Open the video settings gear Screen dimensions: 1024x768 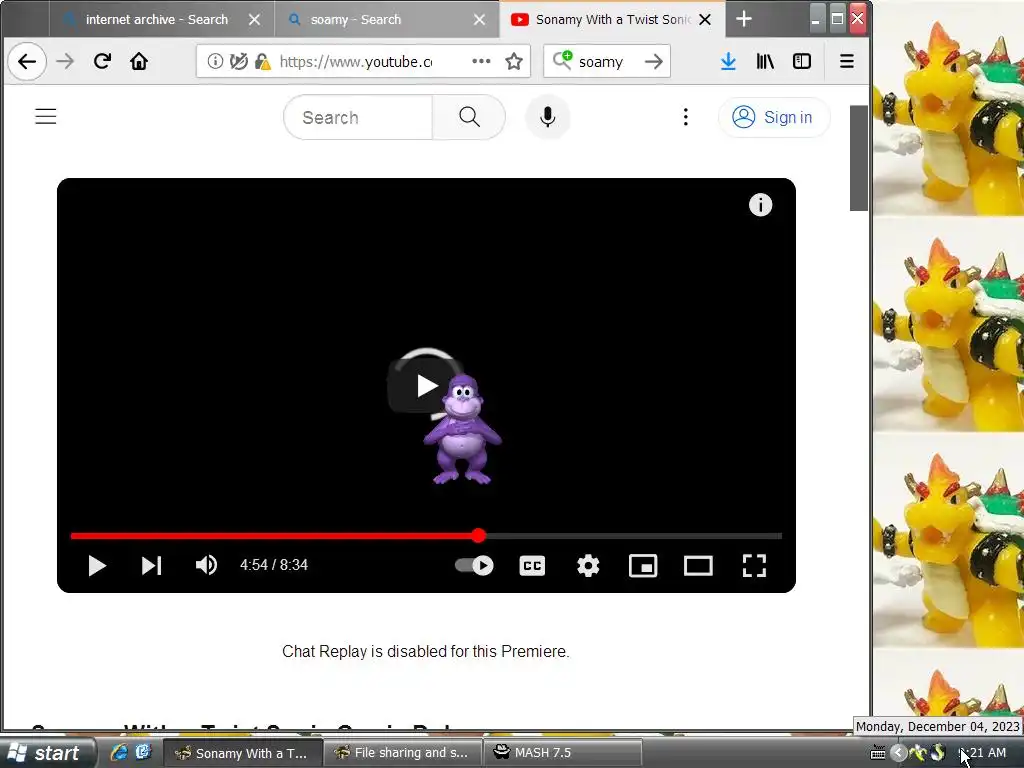588,566
